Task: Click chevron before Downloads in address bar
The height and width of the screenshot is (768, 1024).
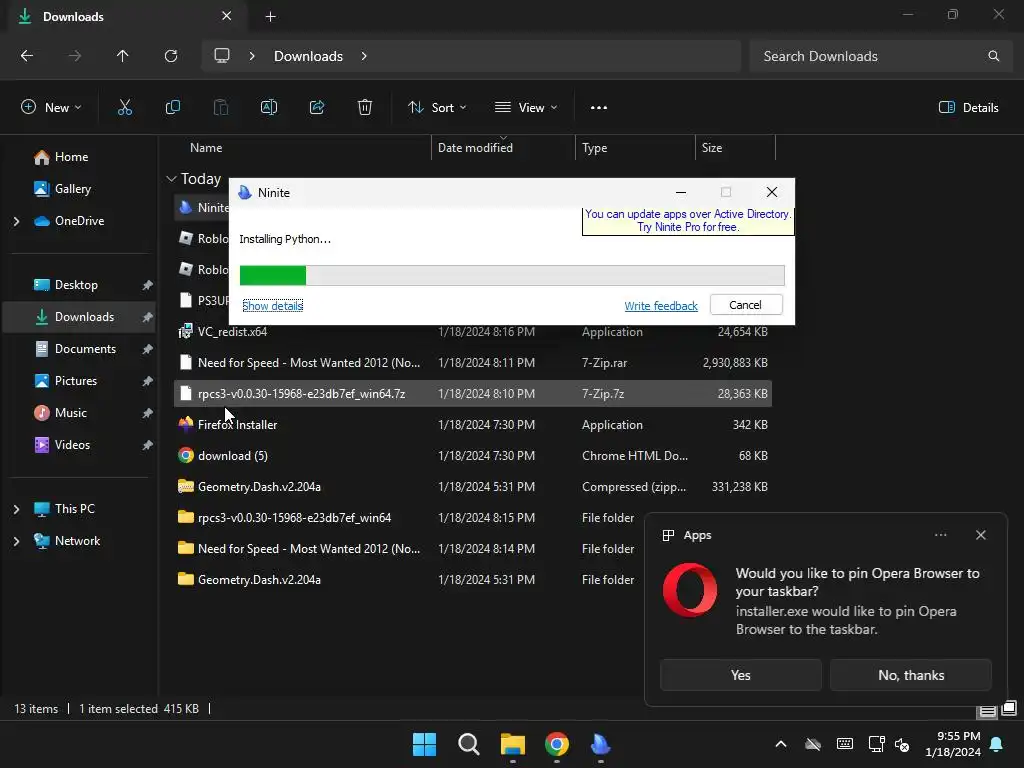Action: tap(252, 56)
